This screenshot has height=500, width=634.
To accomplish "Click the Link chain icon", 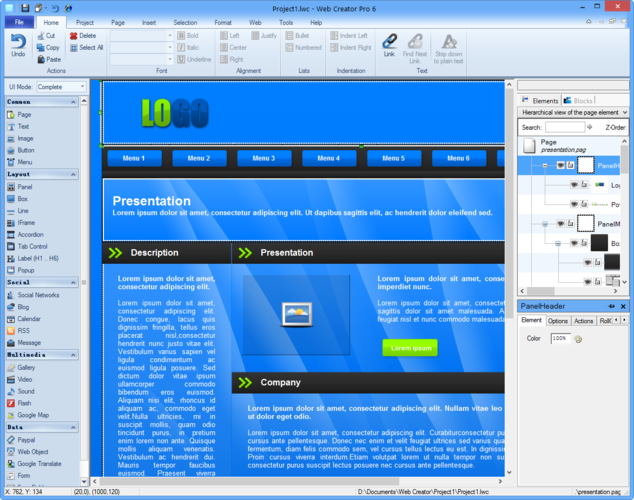I will click(389, 41).
